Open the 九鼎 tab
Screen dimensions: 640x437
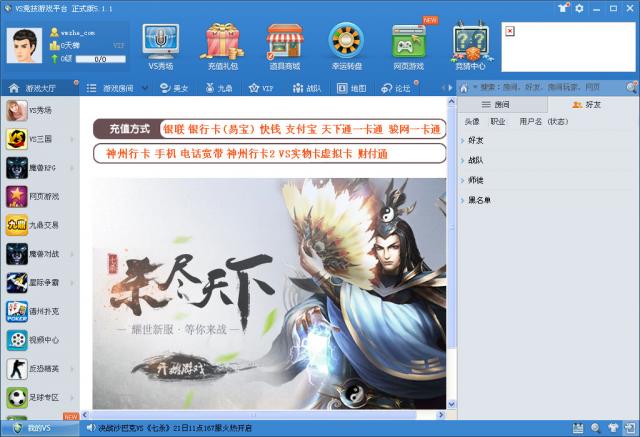click(x=219, y=88)
